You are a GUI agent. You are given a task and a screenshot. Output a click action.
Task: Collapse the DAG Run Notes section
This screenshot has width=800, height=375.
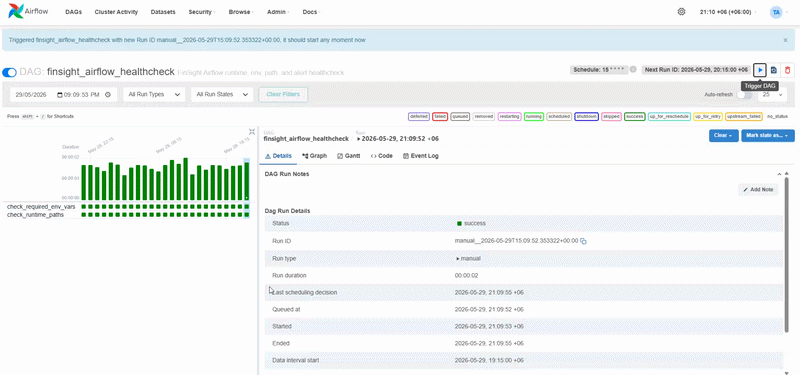coord(779,174)
